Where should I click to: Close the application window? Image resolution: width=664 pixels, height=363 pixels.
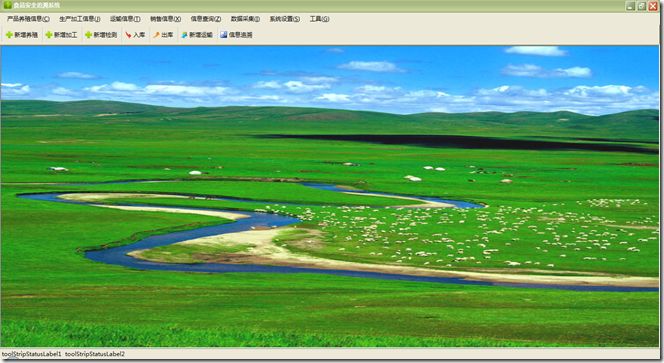coord(653,6)
